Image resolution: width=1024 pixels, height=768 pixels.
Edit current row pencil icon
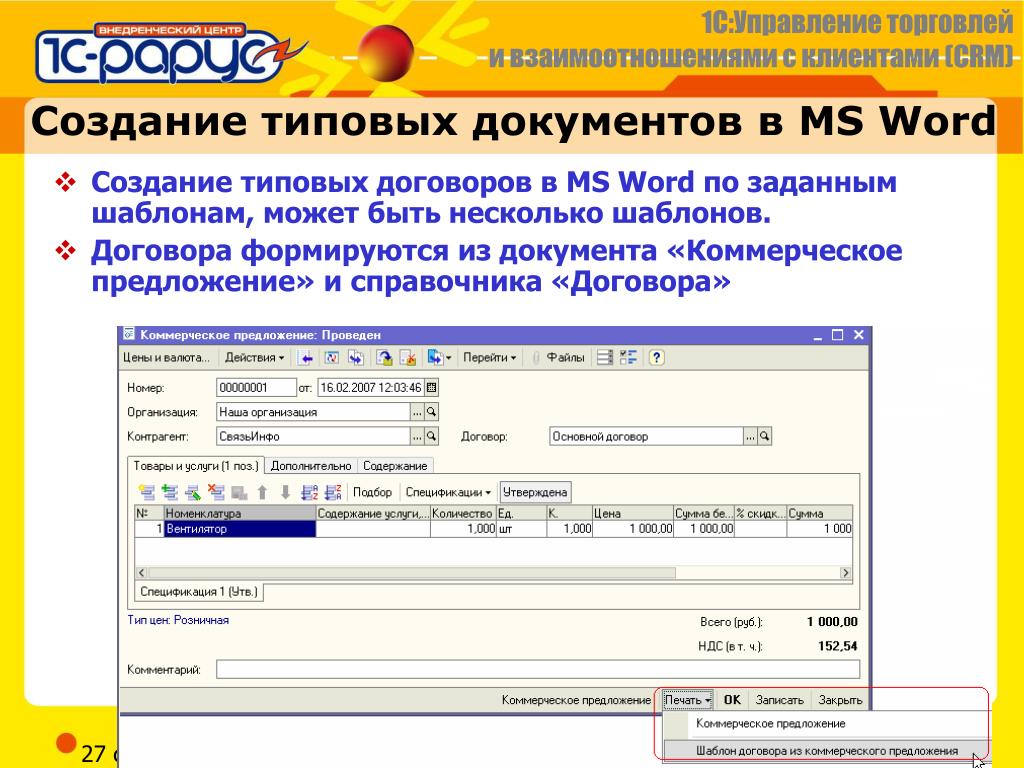193,492
